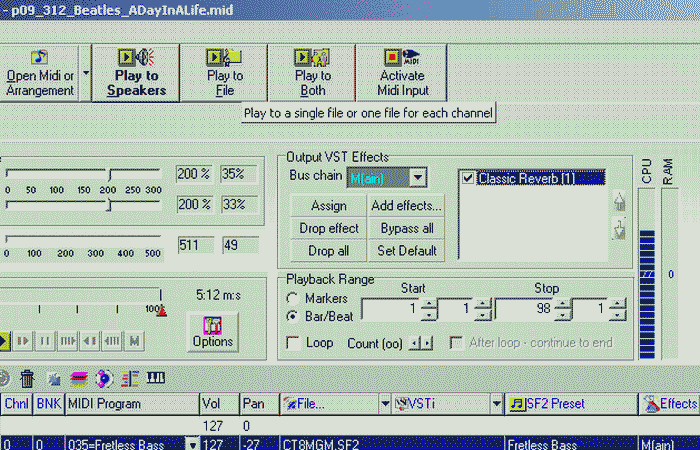Click the Play to Speakers button
The image size is (700, 450).
click(136, 72)
